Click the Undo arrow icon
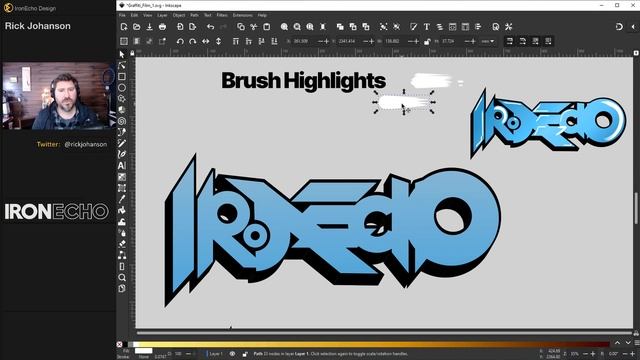The height and width of the screenshot is (360, 640). click(210, 27)
